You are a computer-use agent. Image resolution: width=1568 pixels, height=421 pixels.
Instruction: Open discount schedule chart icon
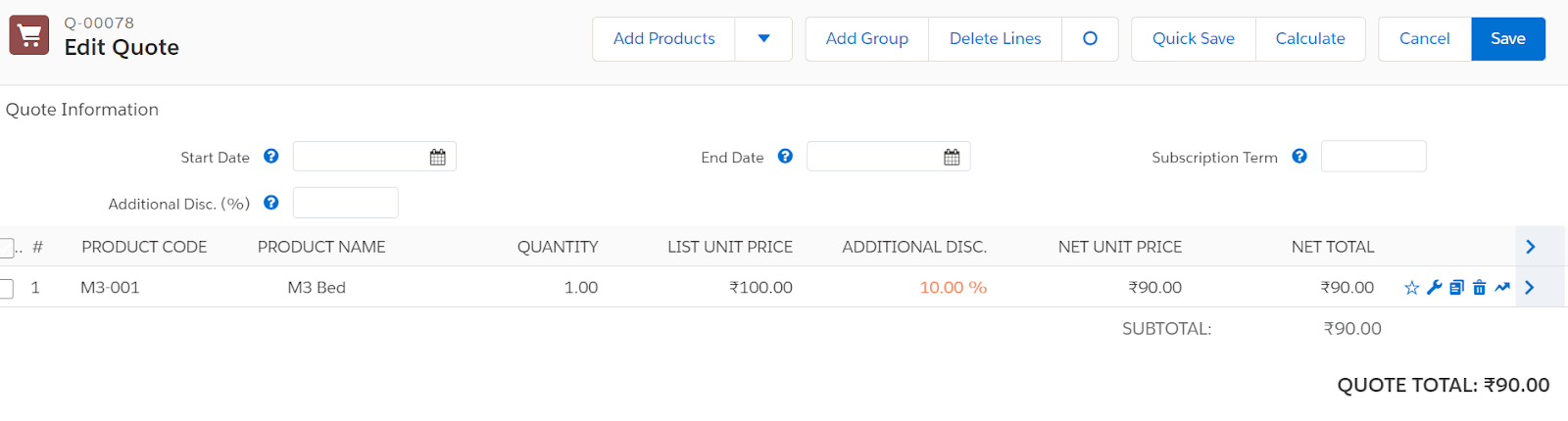coord(1502,288)
